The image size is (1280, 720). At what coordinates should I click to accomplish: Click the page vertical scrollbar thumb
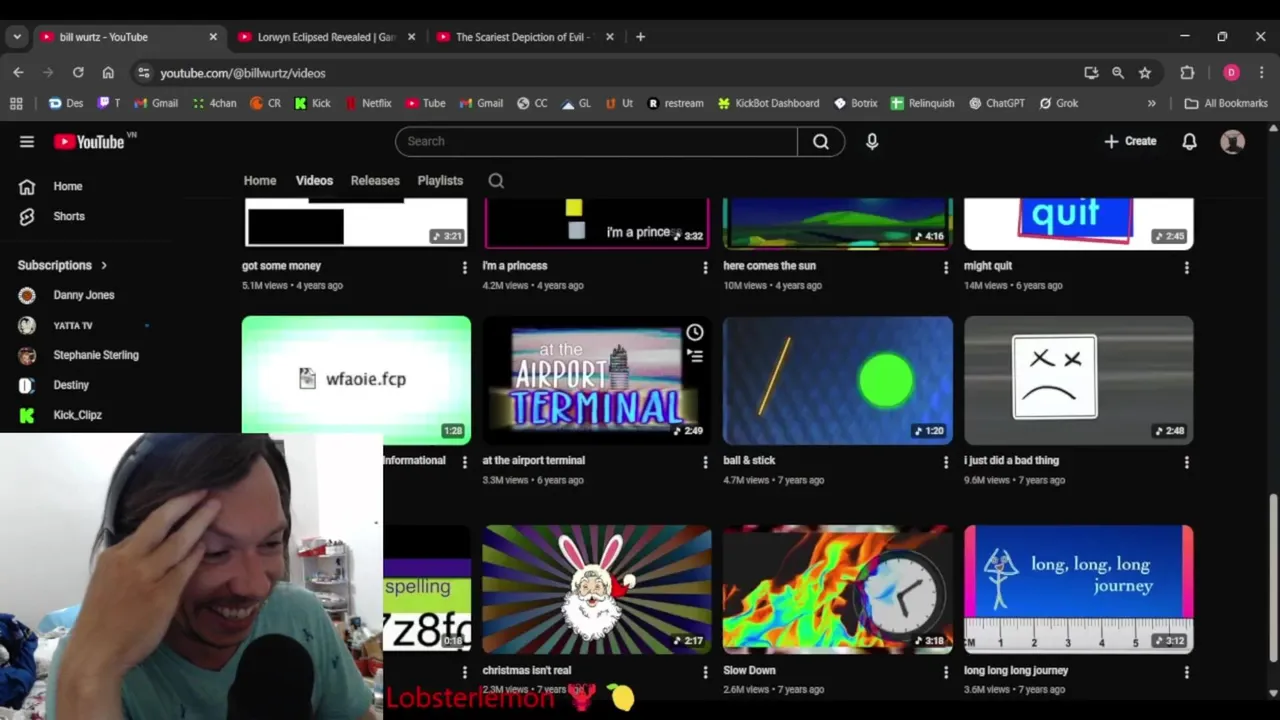click(x=1273, y=577)
